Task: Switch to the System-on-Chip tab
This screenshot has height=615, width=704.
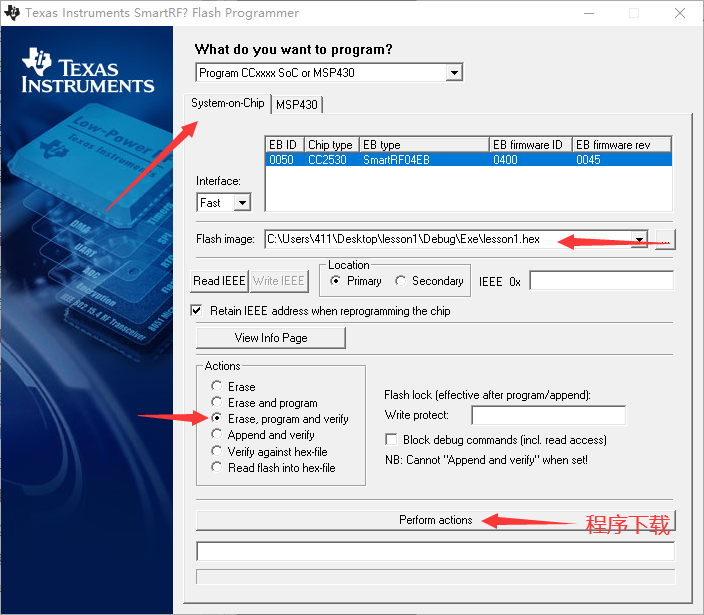Action: (228, 103)
